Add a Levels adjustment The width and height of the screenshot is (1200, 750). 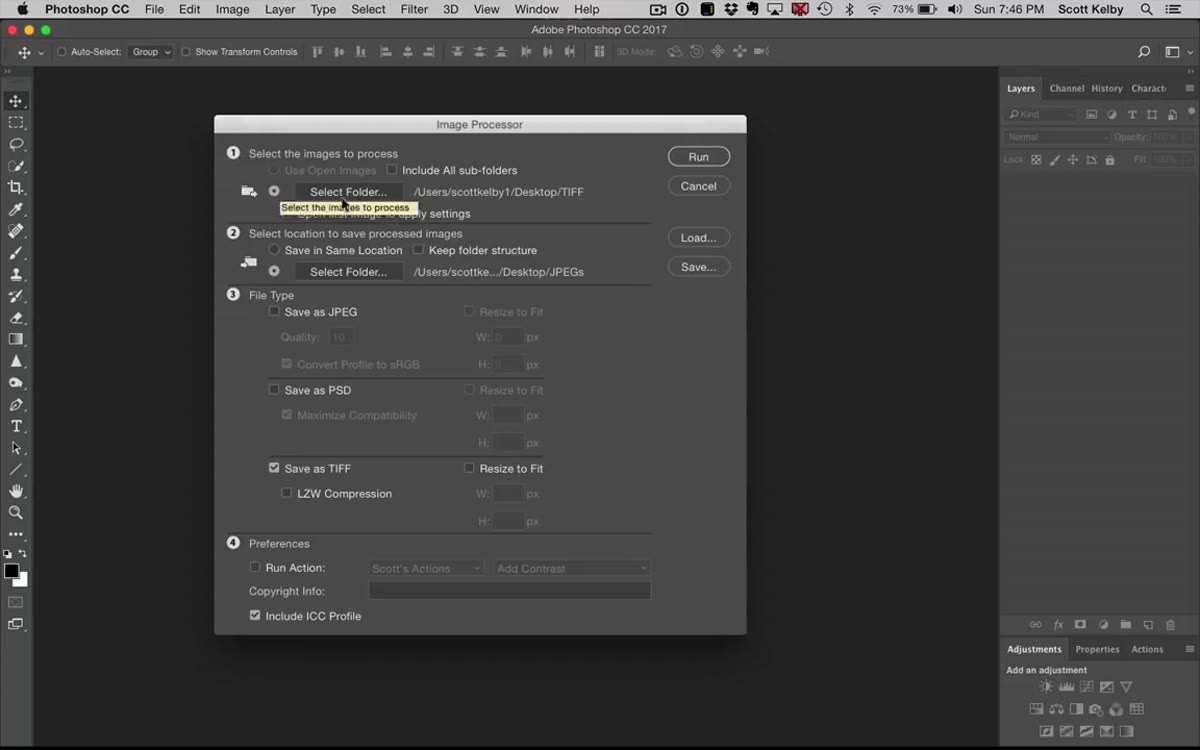coord(1066,687)
